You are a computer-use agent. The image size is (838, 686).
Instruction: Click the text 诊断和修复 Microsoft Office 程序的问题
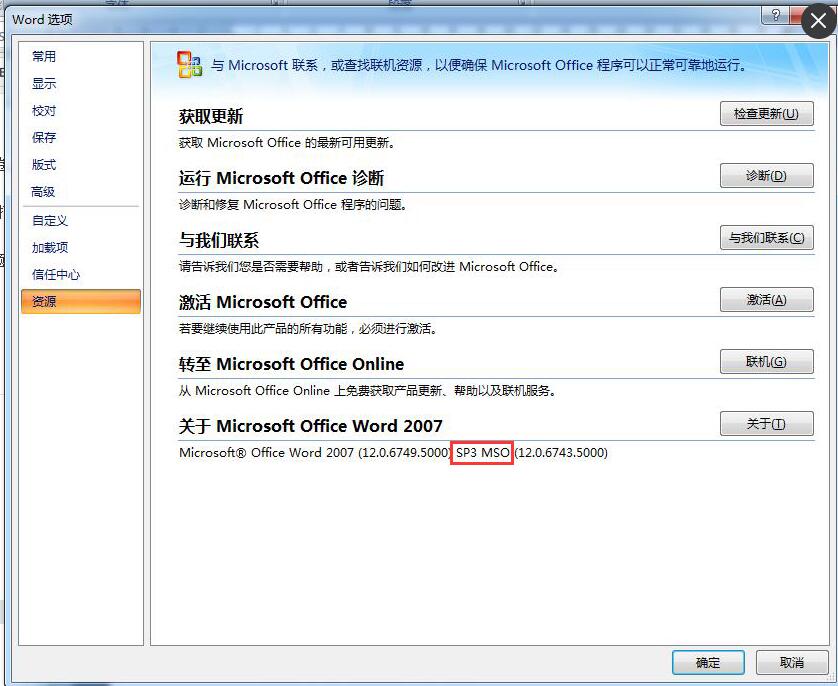[293, 205]
